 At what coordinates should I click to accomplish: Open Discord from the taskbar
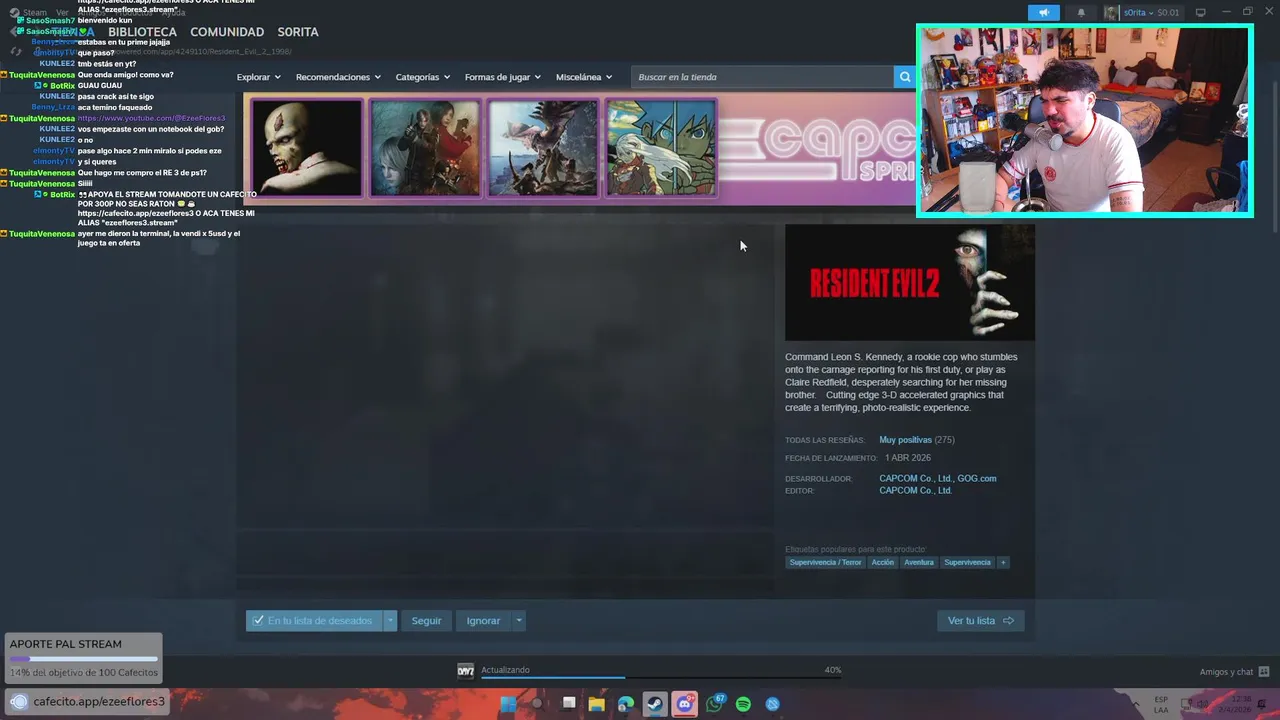point(685,704)
